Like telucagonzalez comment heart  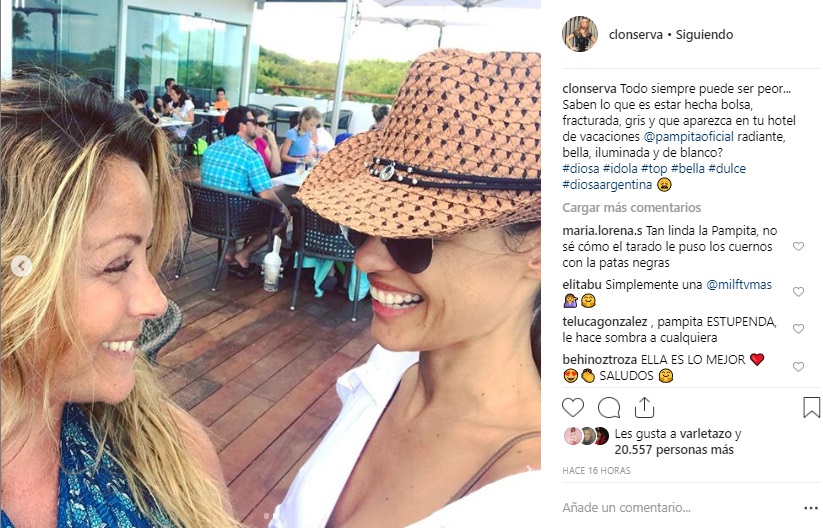[x=798, y=329]
